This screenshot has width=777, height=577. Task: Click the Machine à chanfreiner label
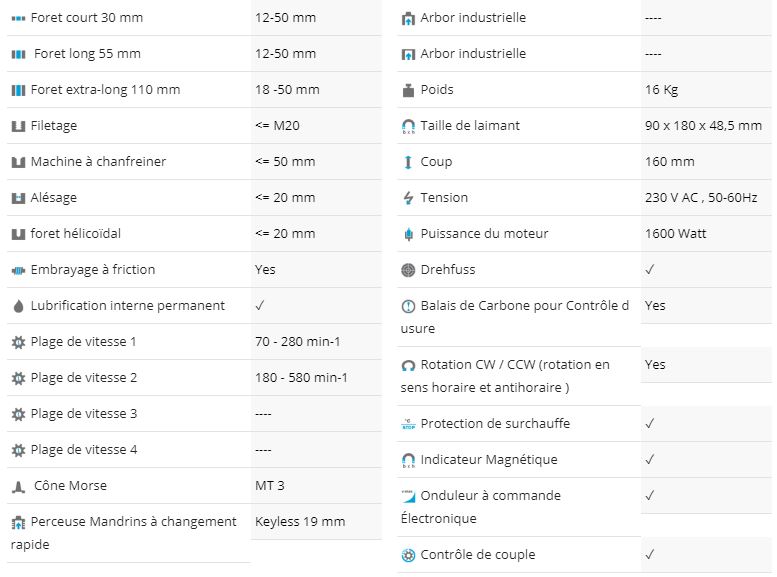98,162
